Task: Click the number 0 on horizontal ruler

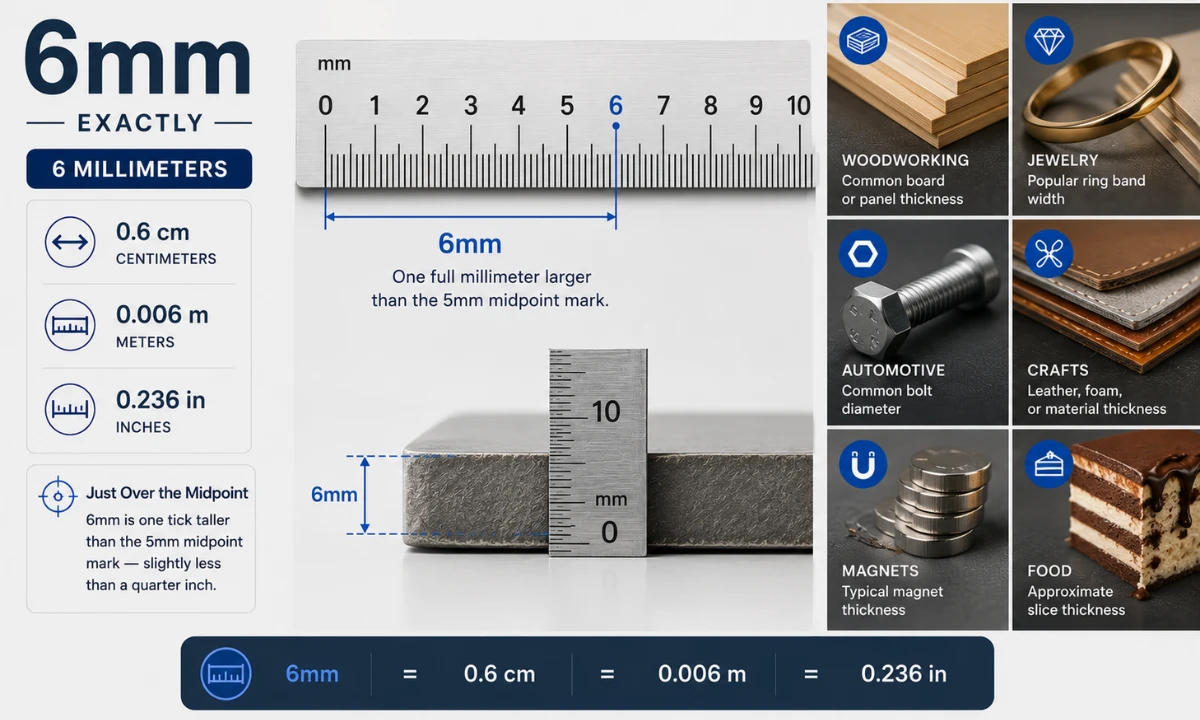Action: click(x=325, y=105)
